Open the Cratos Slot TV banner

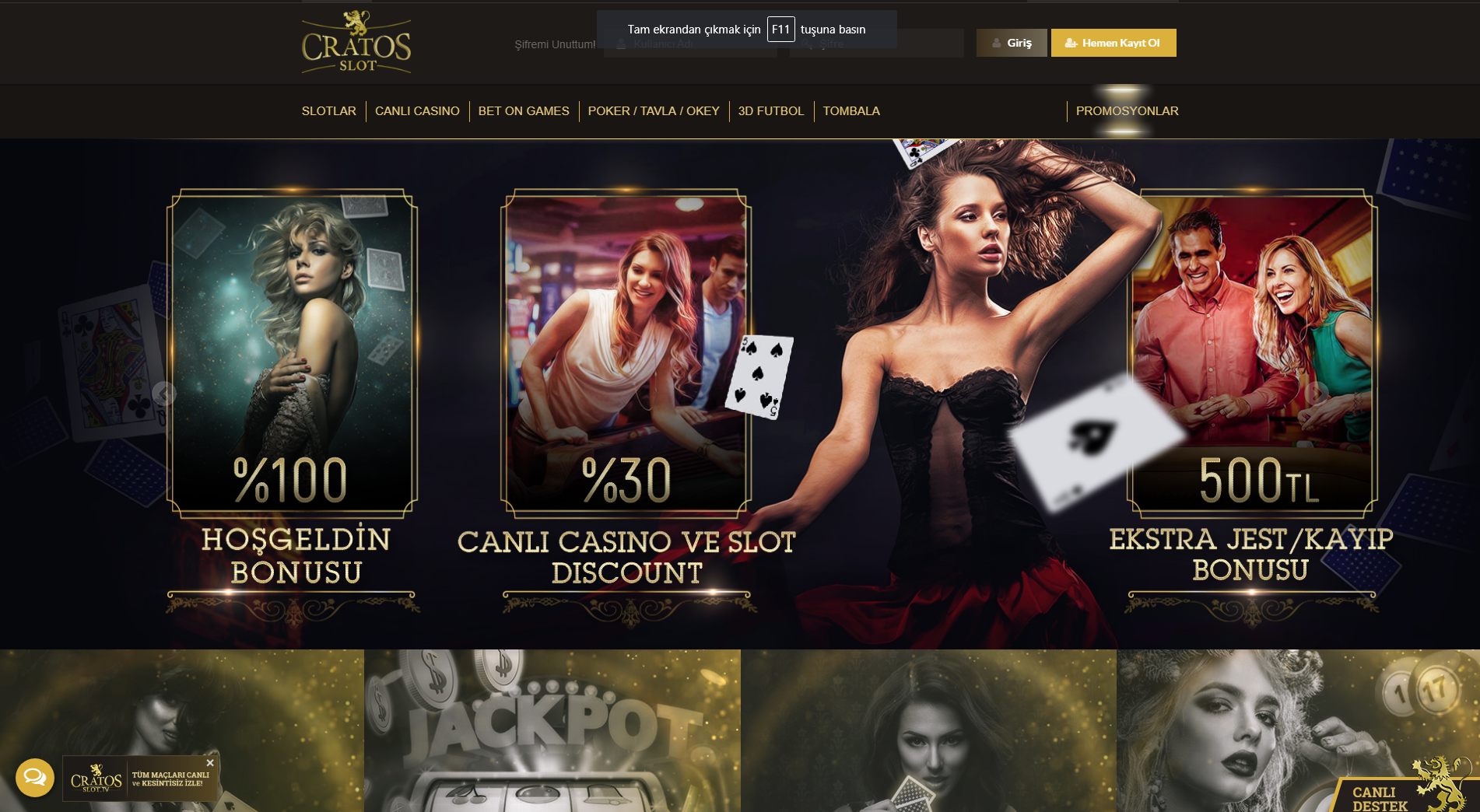point(140,779)
